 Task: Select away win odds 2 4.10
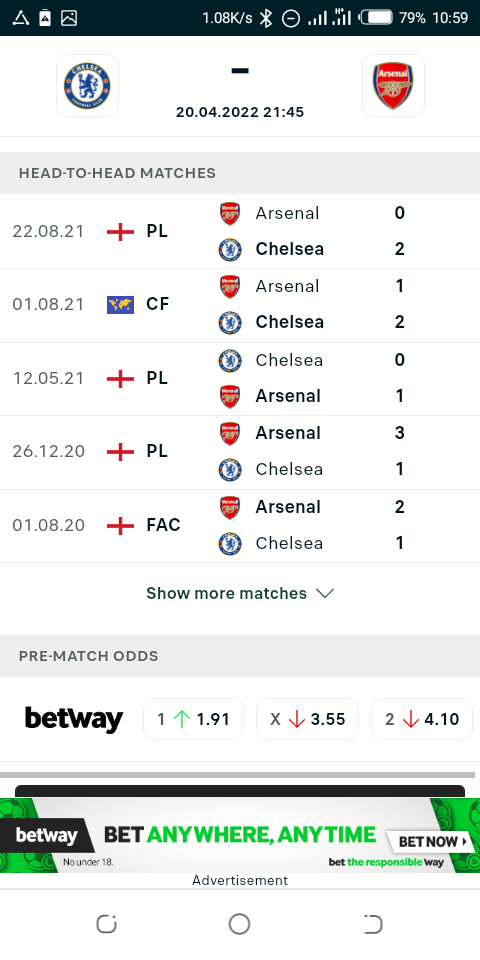coord(422,719)
